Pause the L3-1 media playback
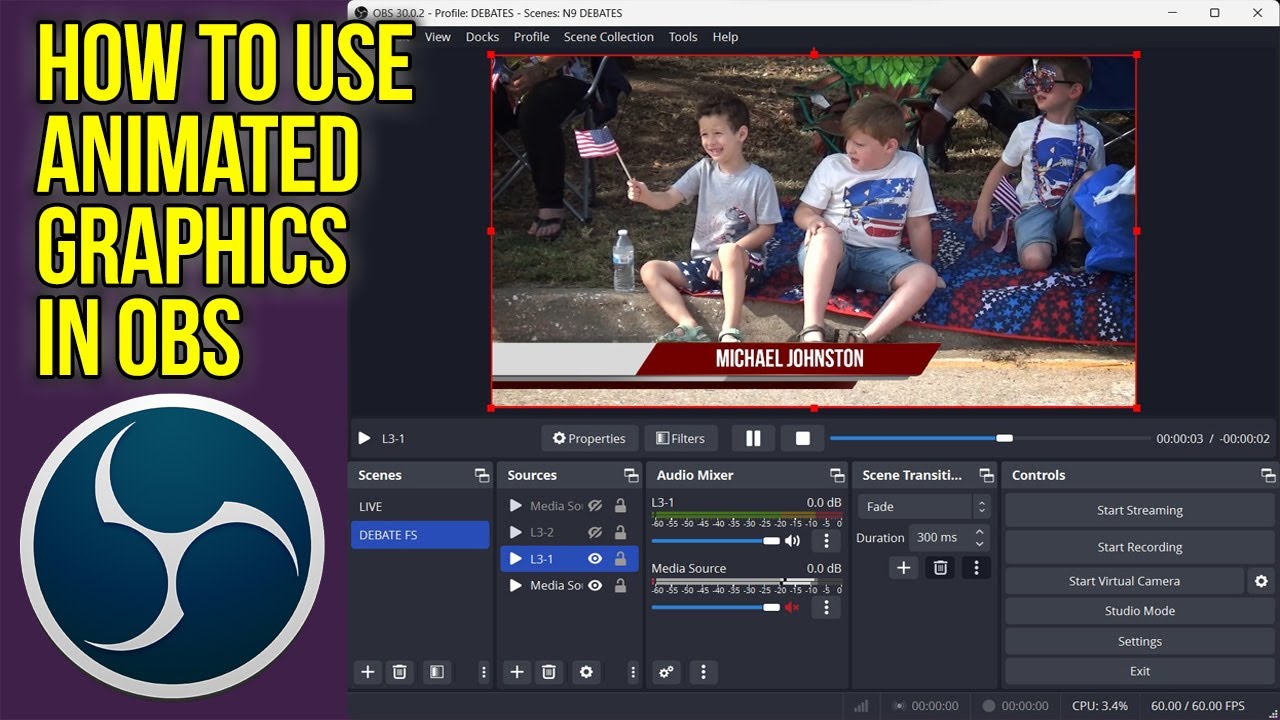1280x720 pixels. click(x=753, y=438)
